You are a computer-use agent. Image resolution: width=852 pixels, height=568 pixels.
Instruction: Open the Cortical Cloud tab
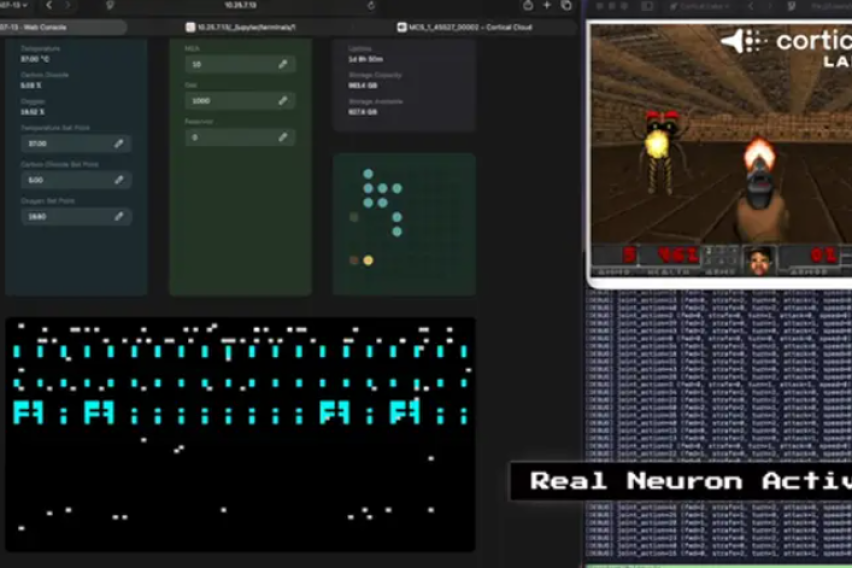tap(472, 27)
